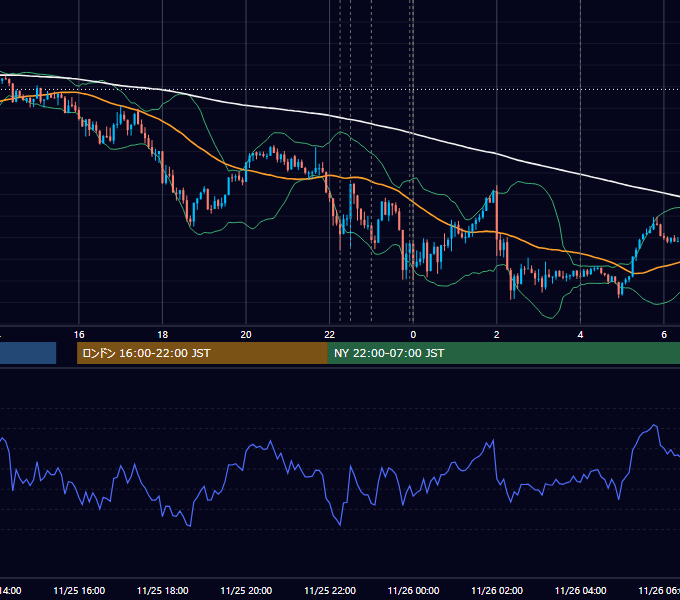Click the 11/25 20:00 date label
Image resolution: width=680 pixels, height=600 pixels.
click(x=246, y=590)
